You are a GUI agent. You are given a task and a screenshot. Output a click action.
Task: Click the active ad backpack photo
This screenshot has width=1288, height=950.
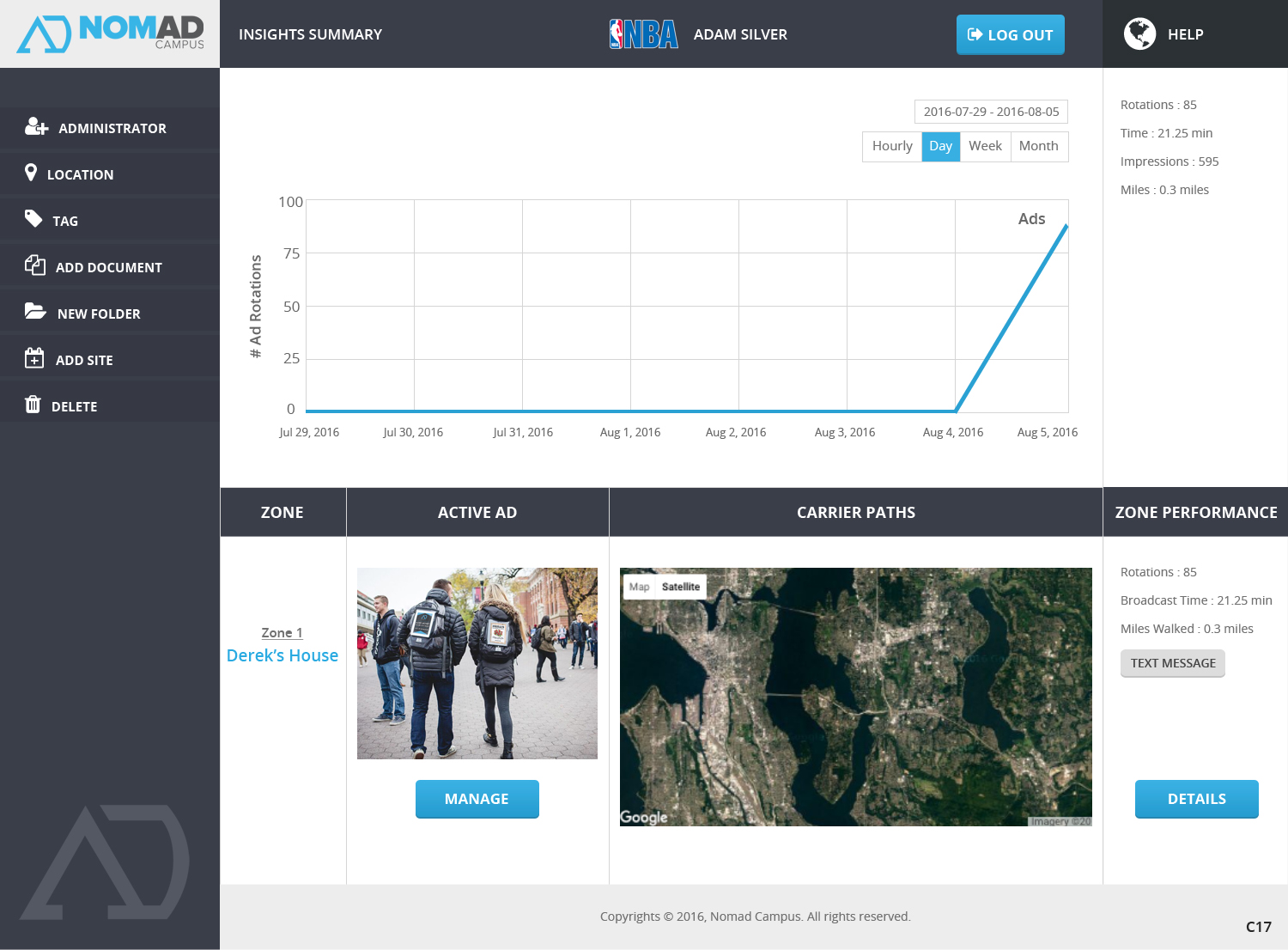(477, 663)
